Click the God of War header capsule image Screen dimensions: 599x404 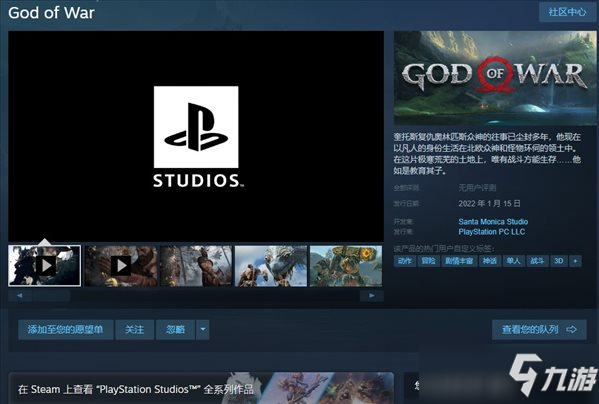495,78
